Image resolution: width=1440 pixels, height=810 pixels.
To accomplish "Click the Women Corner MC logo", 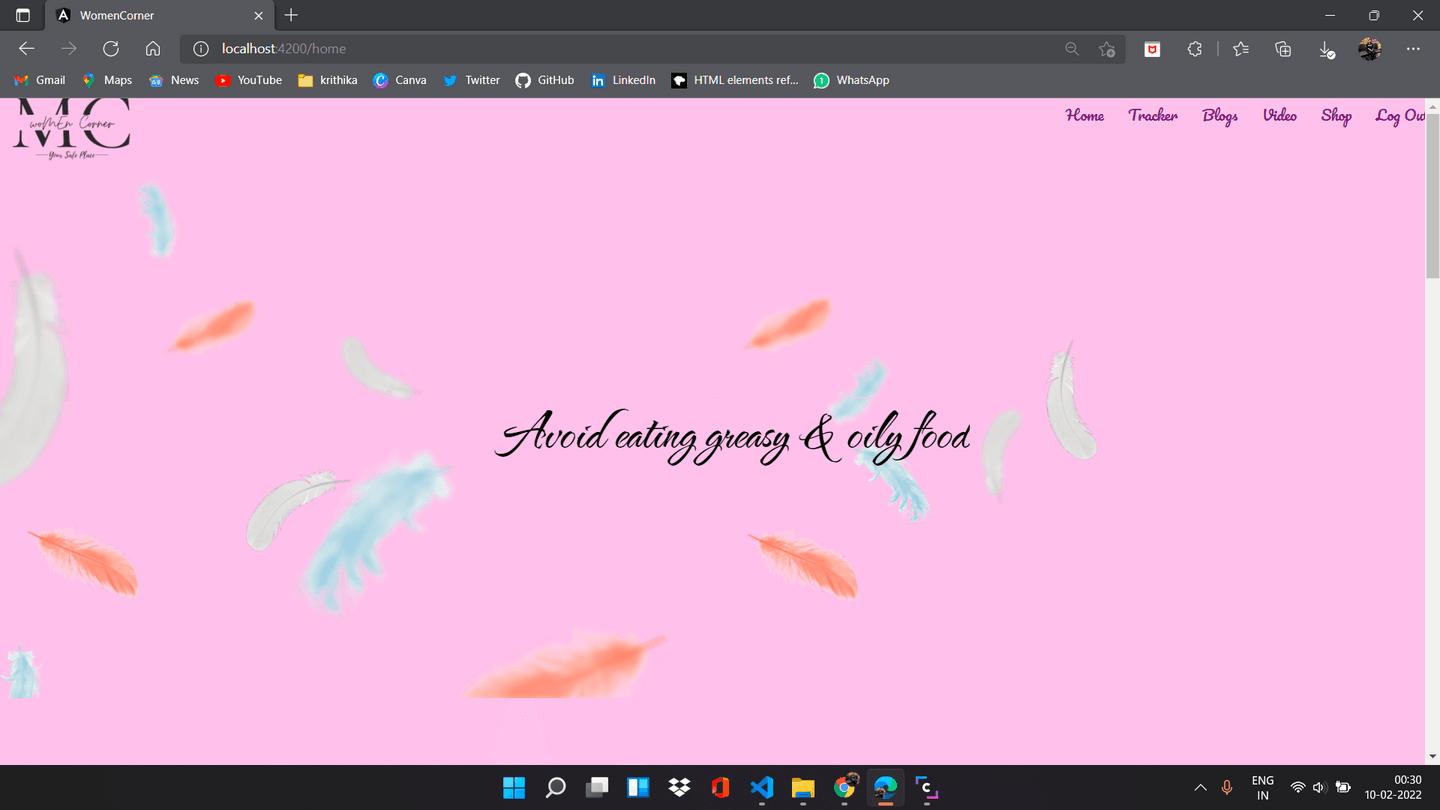I will (x=71, y=129).
